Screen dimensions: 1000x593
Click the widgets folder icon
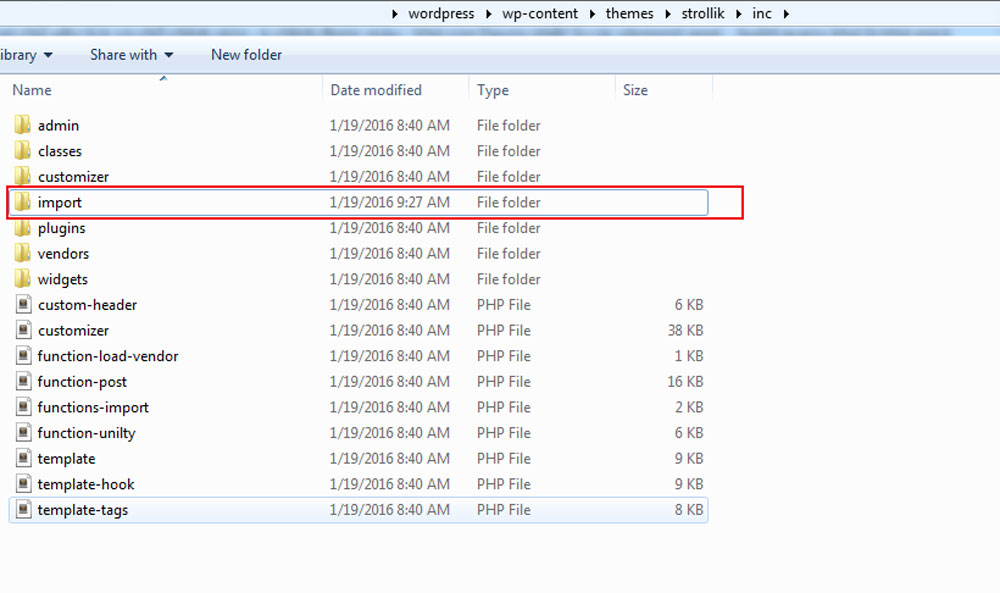coord(24,279)
